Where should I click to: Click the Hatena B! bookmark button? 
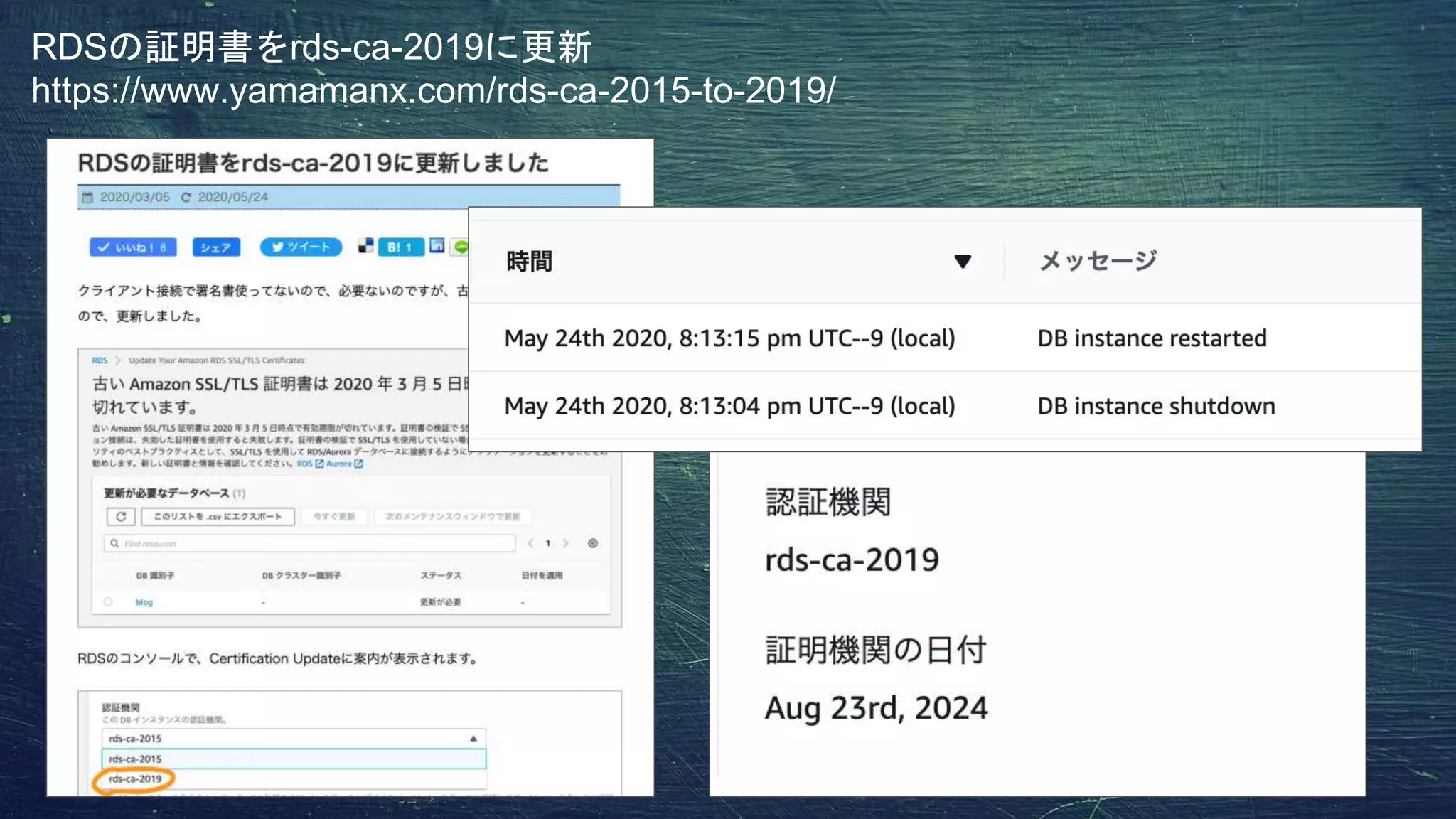click(401, 247)
